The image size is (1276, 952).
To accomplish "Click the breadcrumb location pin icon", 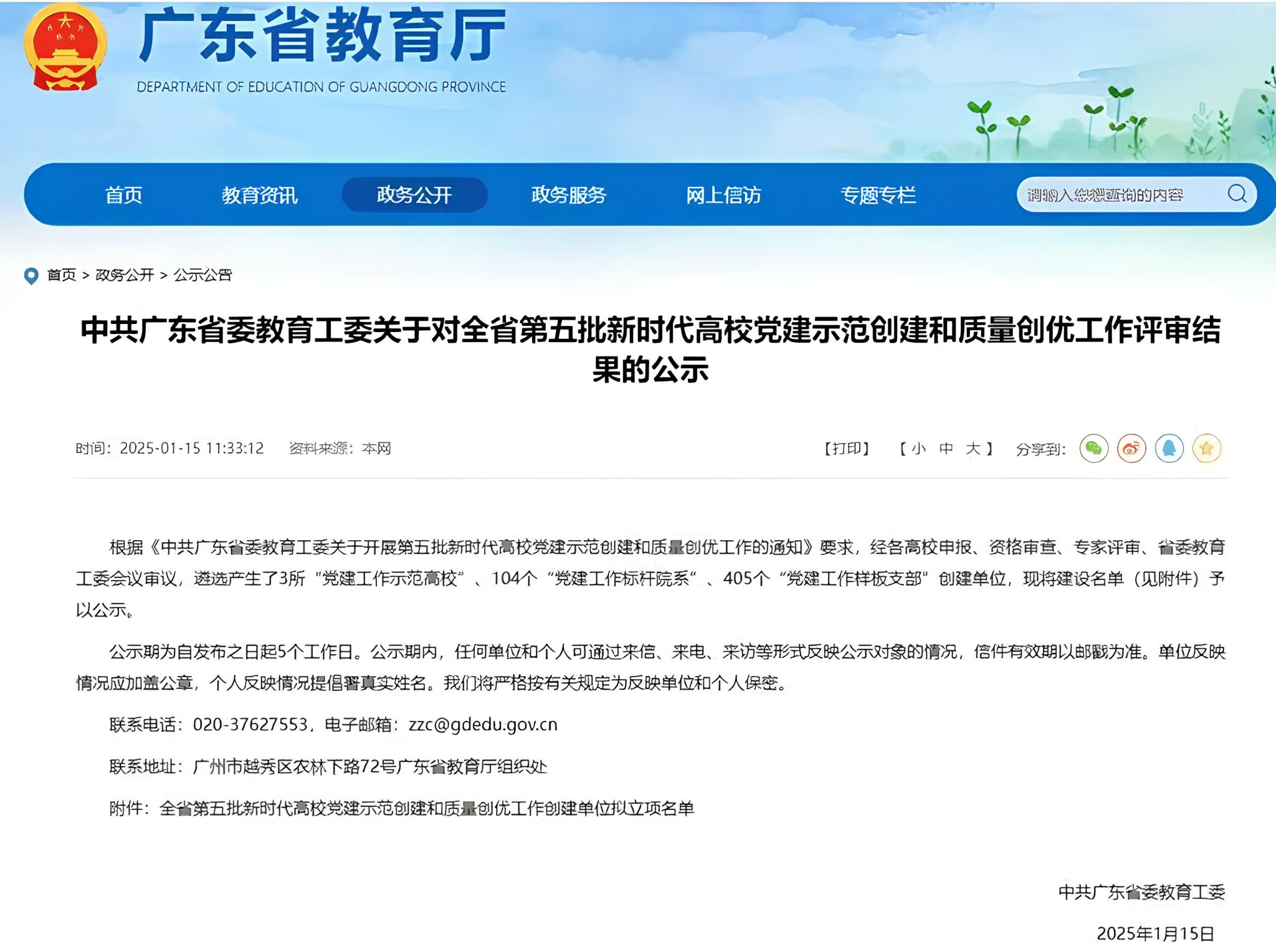I will 31,275.
